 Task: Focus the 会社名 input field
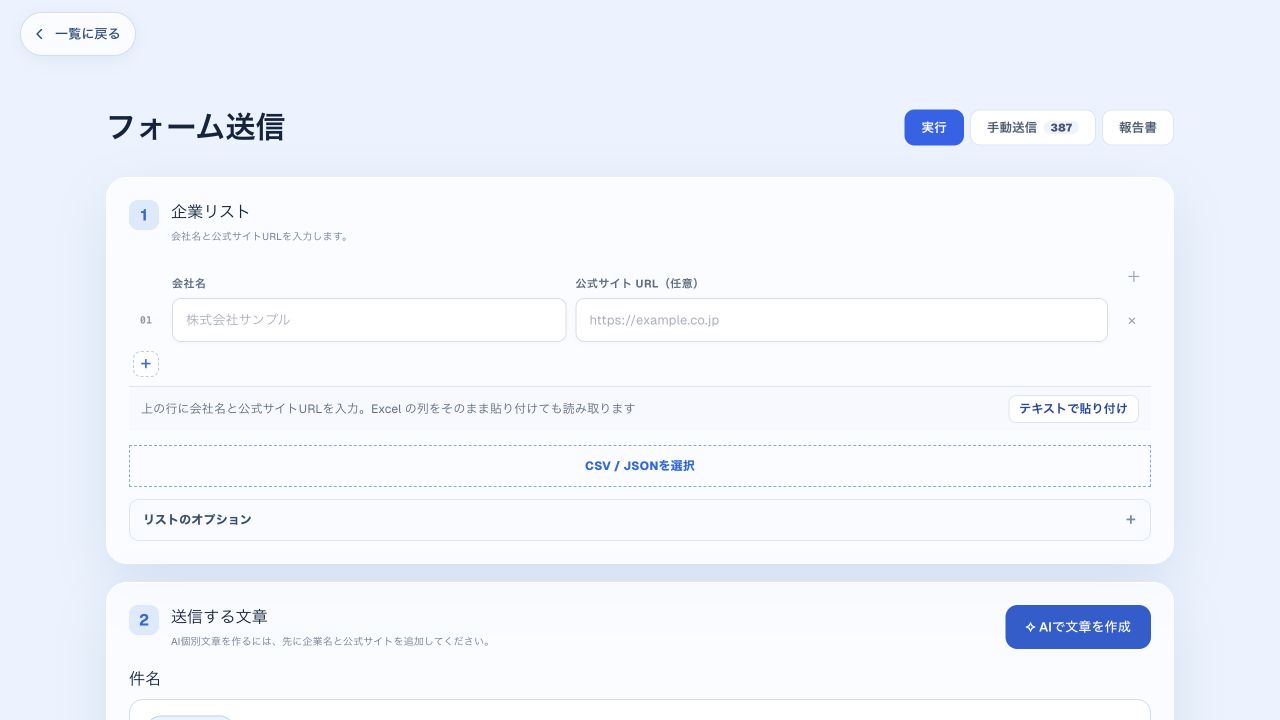[369, 320]
